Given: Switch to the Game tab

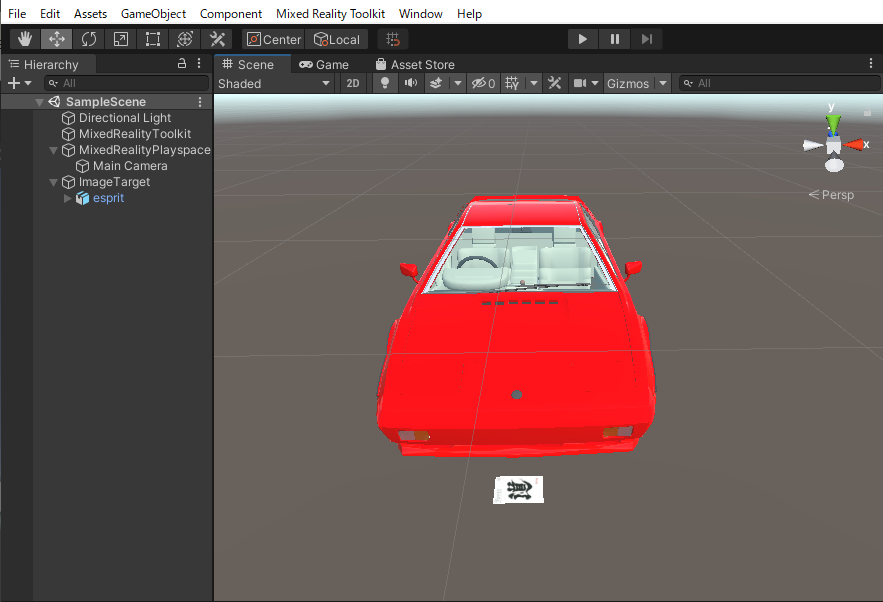Looking at the screenshot, I should (324, 64).
